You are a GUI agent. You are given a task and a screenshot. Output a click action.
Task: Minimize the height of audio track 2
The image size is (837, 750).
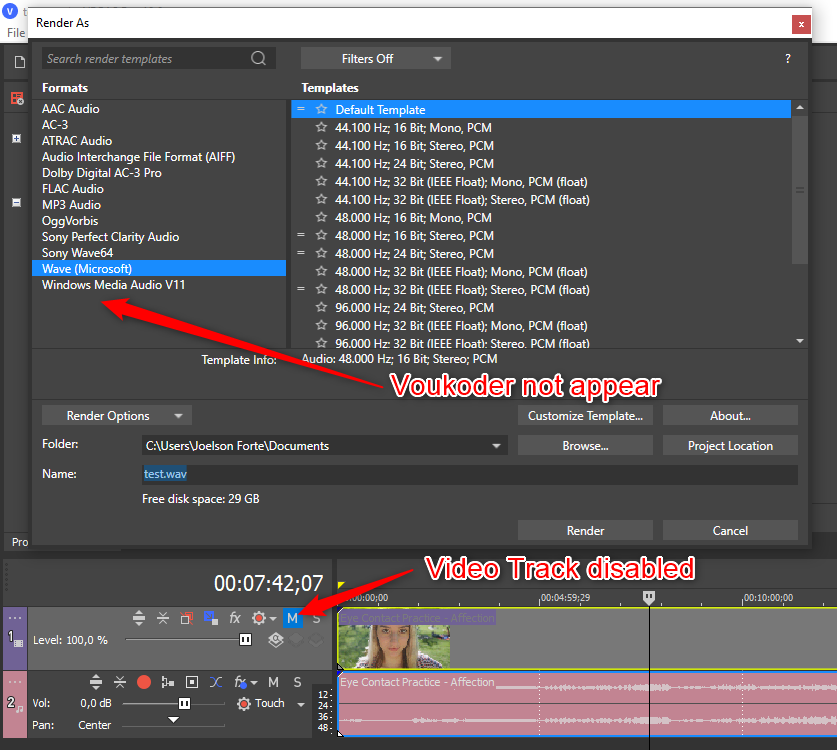pos(96,682)
